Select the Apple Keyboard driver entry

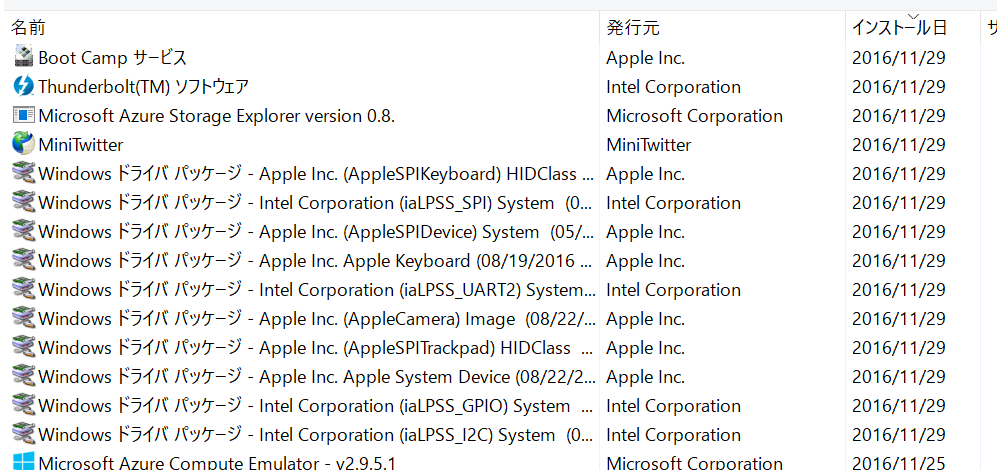tap(306, 261)
